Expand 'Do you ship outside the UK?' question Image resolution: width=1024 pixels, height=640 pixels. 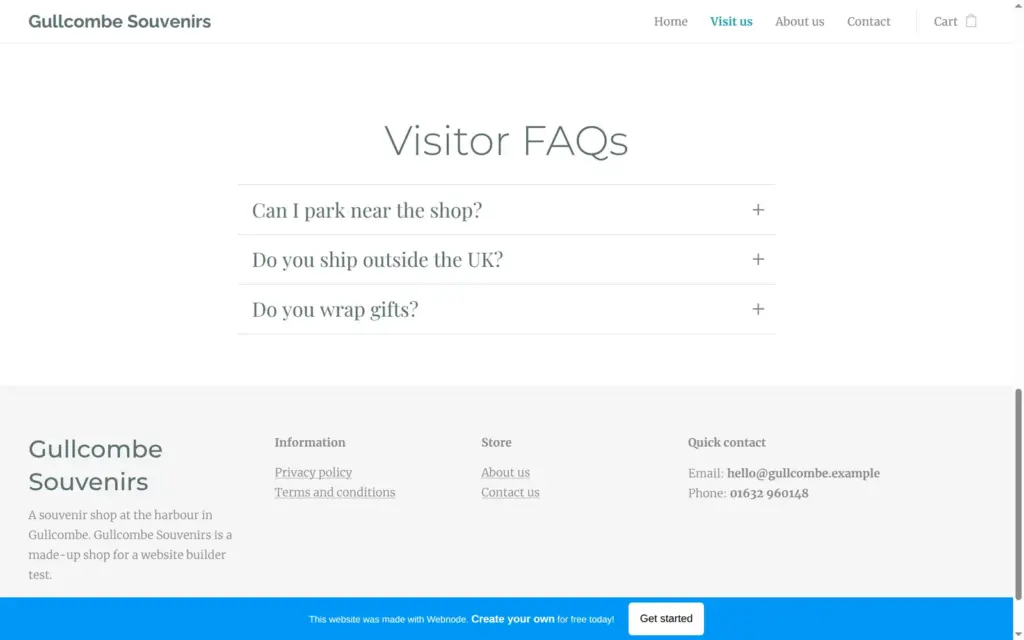506,259
